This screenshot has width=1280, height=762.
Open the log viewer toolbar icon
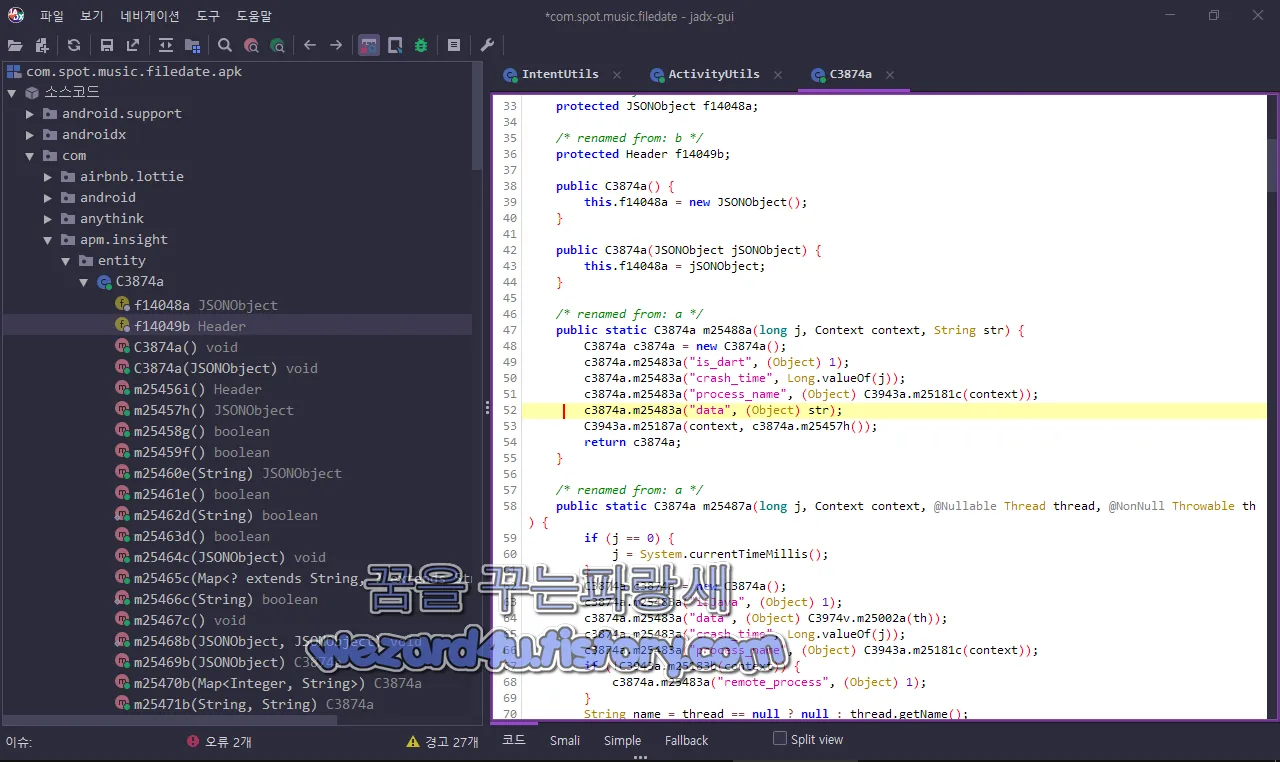(x=454, y=45)
